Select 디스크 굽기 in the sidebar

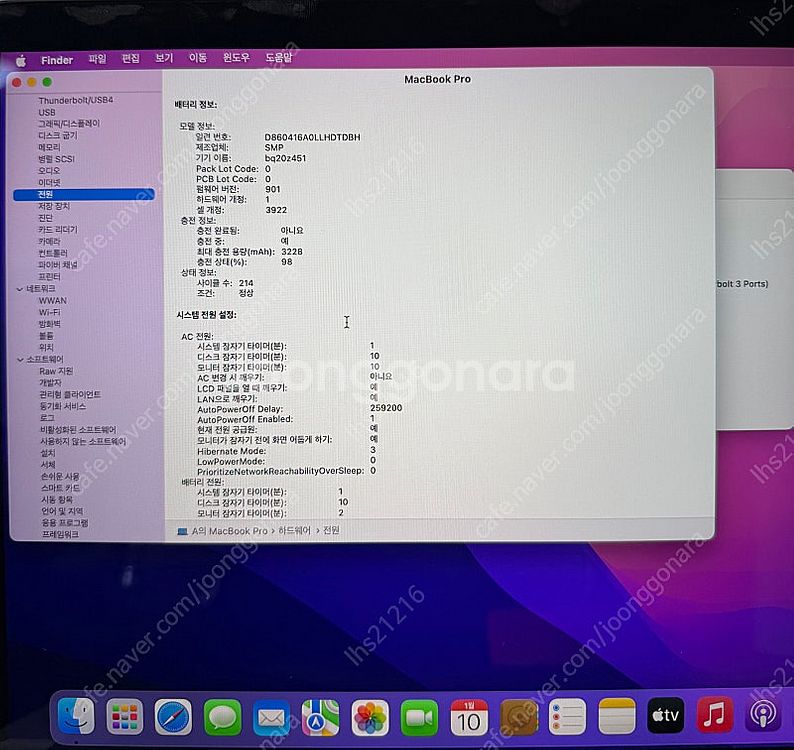tap(58, 136)
